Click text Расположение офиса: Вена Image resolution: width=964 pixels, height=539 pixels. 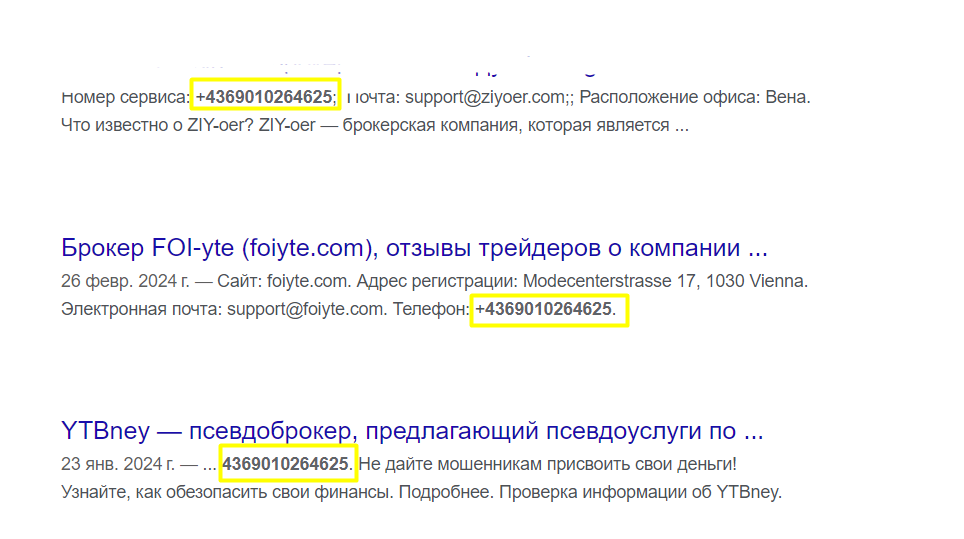[x=695, y=97]
